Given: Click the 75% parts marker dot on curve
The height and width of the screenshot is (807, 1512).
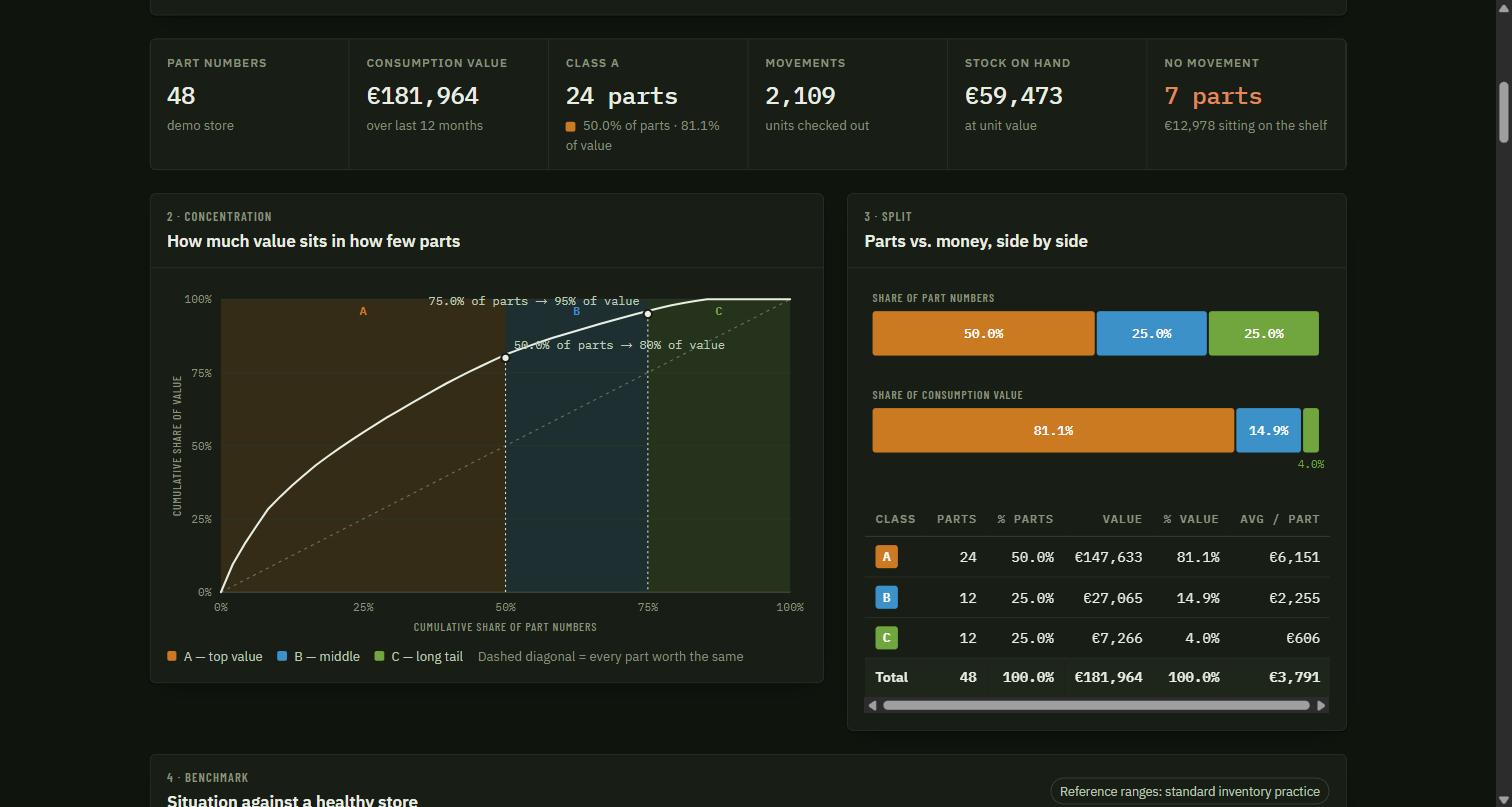Looking at the screenshot, I should [648, 314].
